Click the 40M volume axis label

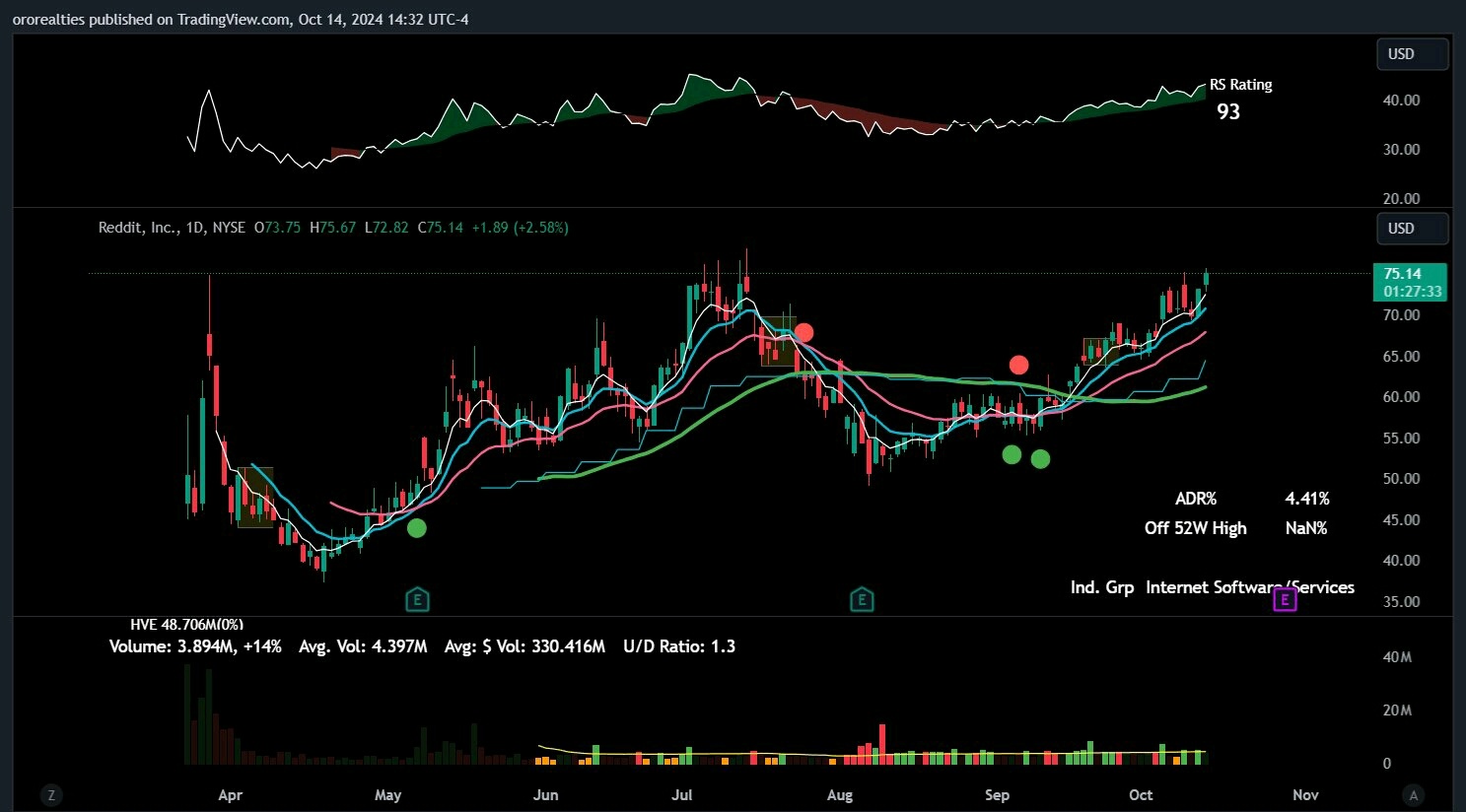(1397, 657)
